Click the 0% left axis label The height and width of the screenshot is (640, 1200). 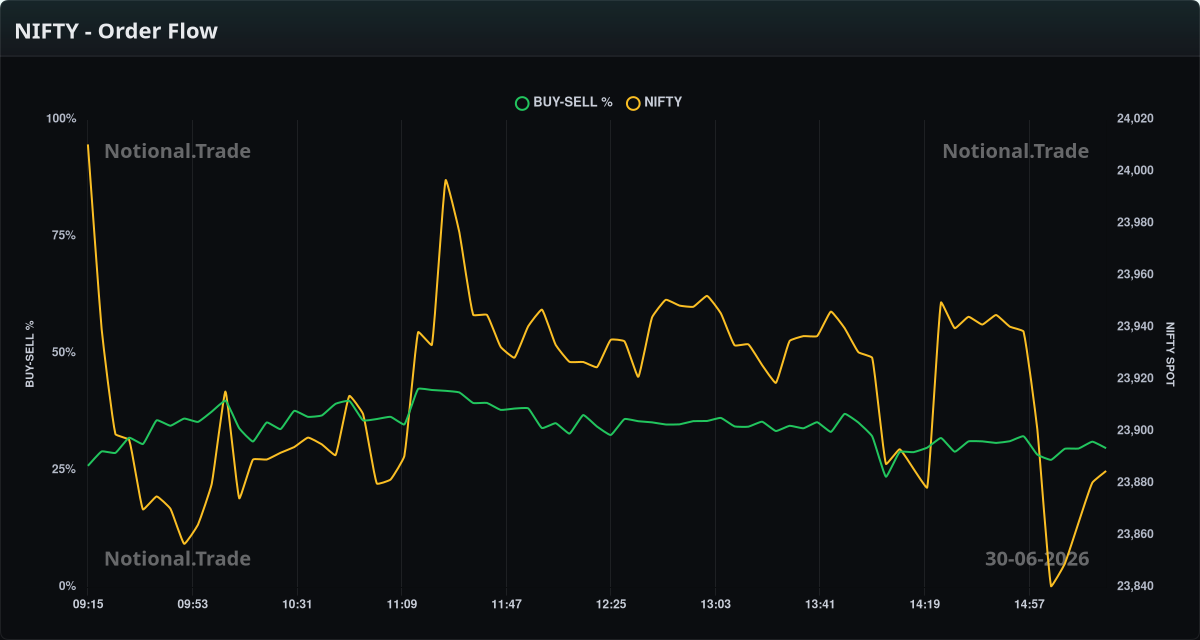click(x=68, y=586)
